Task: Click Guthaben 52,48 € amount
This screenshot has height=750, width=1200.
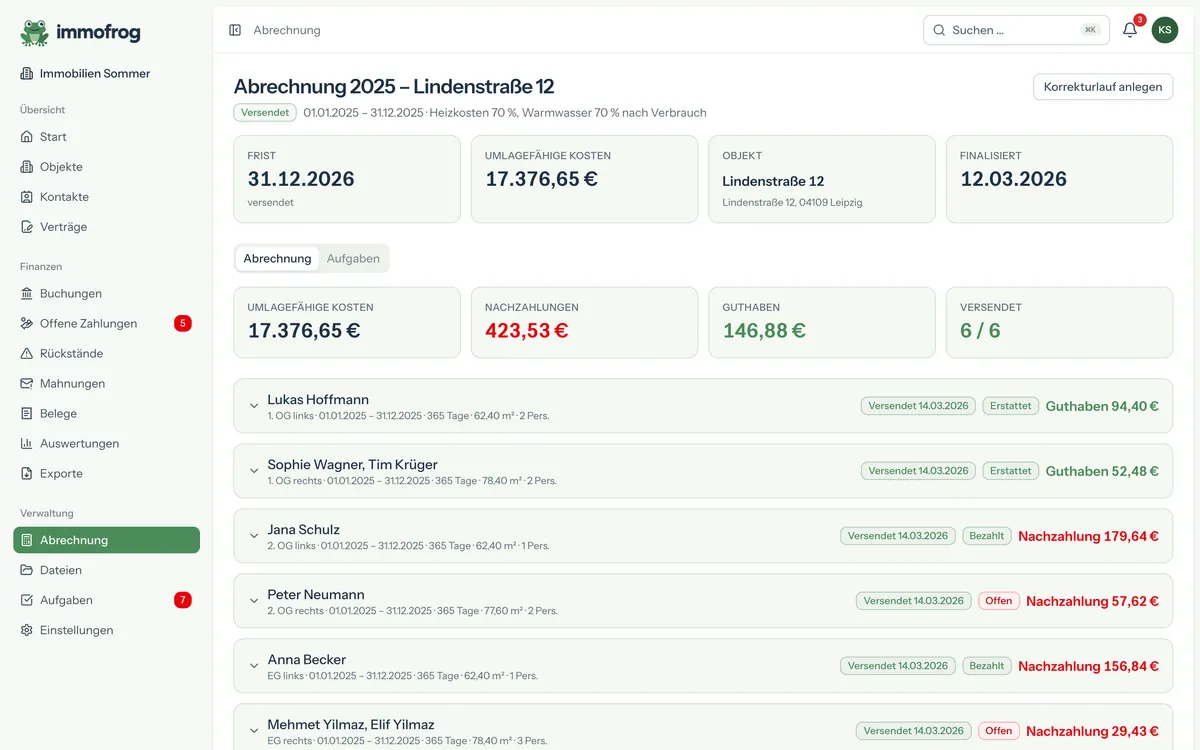Action: click(x=1102, y=471)
